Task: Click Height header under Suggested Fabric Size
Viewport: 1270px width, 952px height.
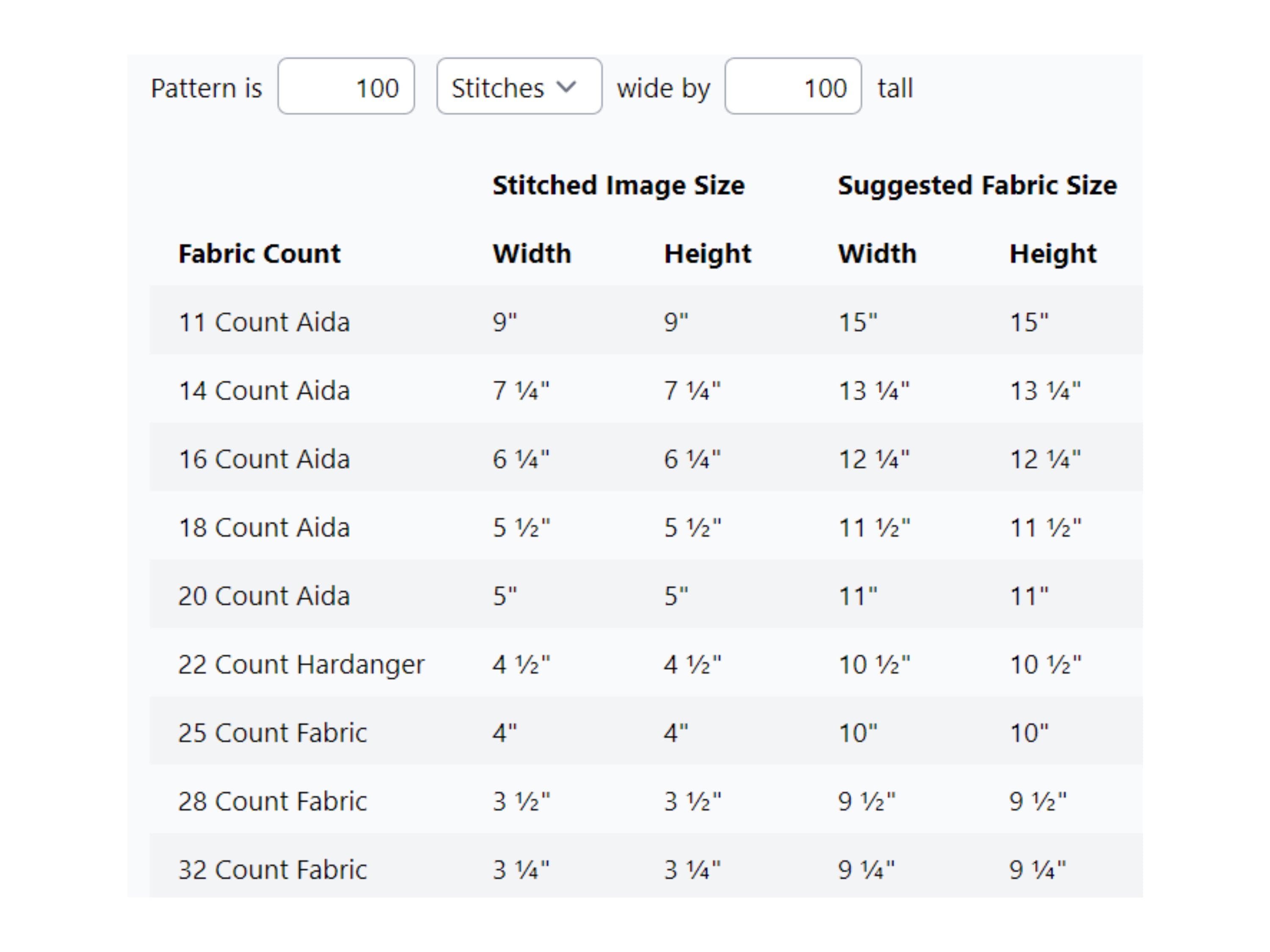Action: point(1053,253)
